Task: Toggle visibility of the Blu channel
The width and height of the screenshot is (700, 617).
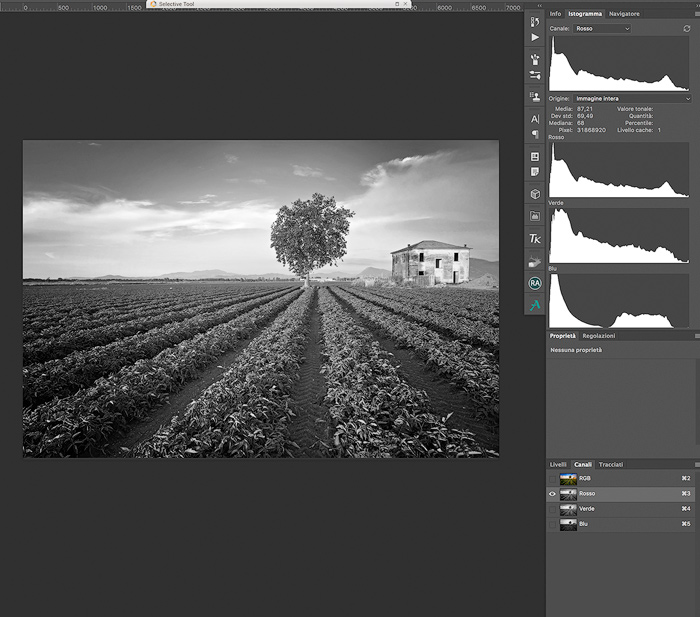Action: click(552, 523)
